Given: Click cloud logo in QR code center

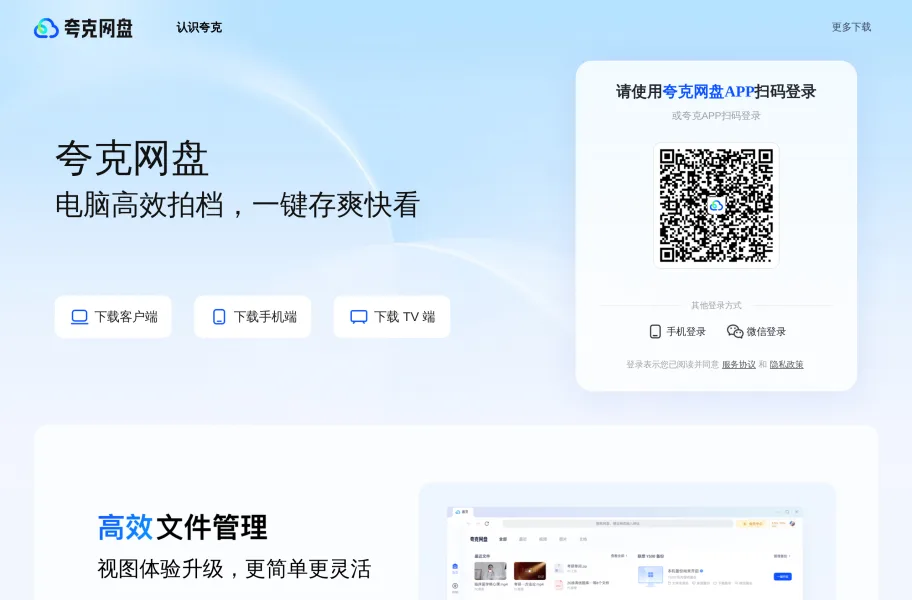Looking at the screenshot, I should pyautogui.click(x=716, y=205).
